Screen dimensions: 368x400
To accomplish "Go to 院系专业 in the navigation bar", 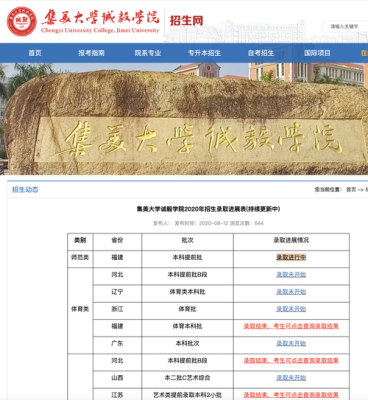I will pos(148,53).
